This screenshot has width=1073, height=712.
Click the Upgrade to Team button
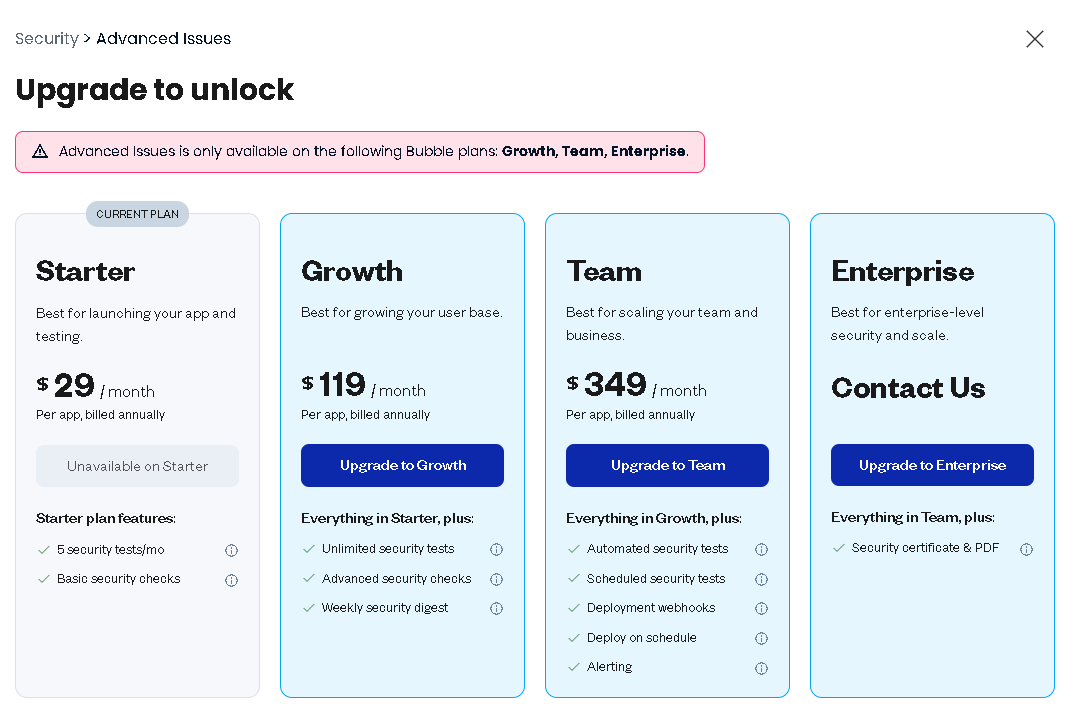[667, 465]
